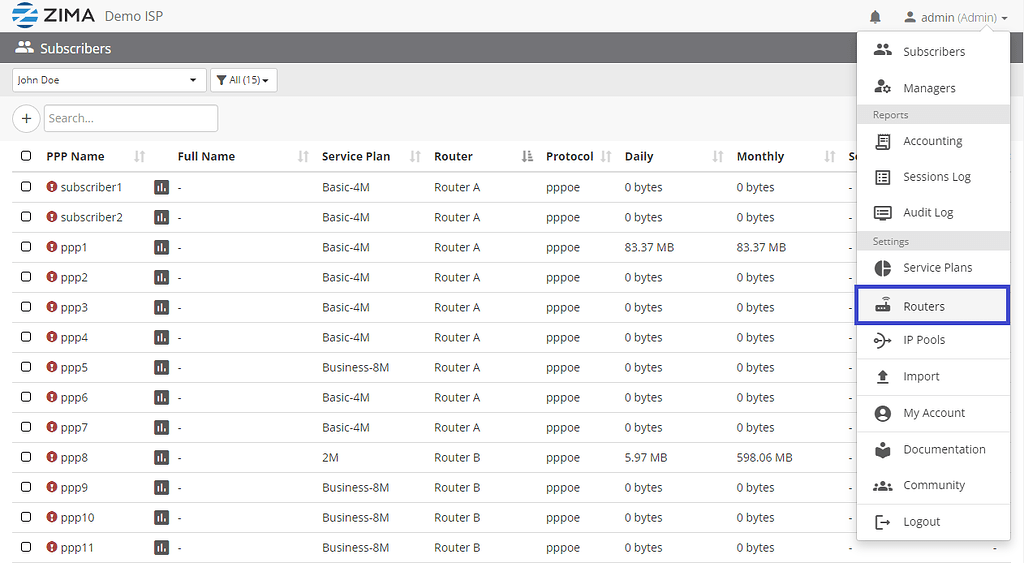Click the notification bell icon
The width and height of the screenshot is (1024, 563).
(x=875, y=17)
